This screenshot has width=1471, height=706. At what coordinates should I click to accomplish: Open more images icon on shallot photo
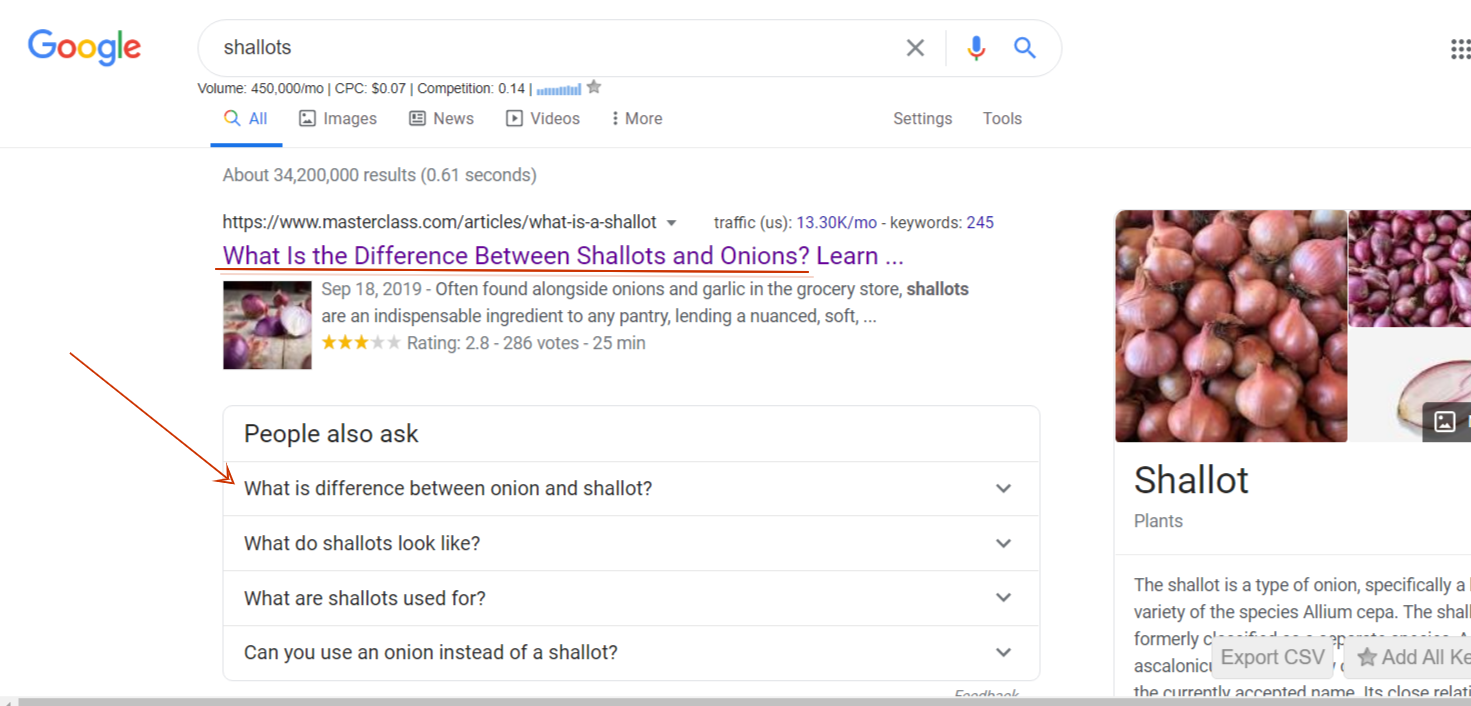pos(1445,421)
